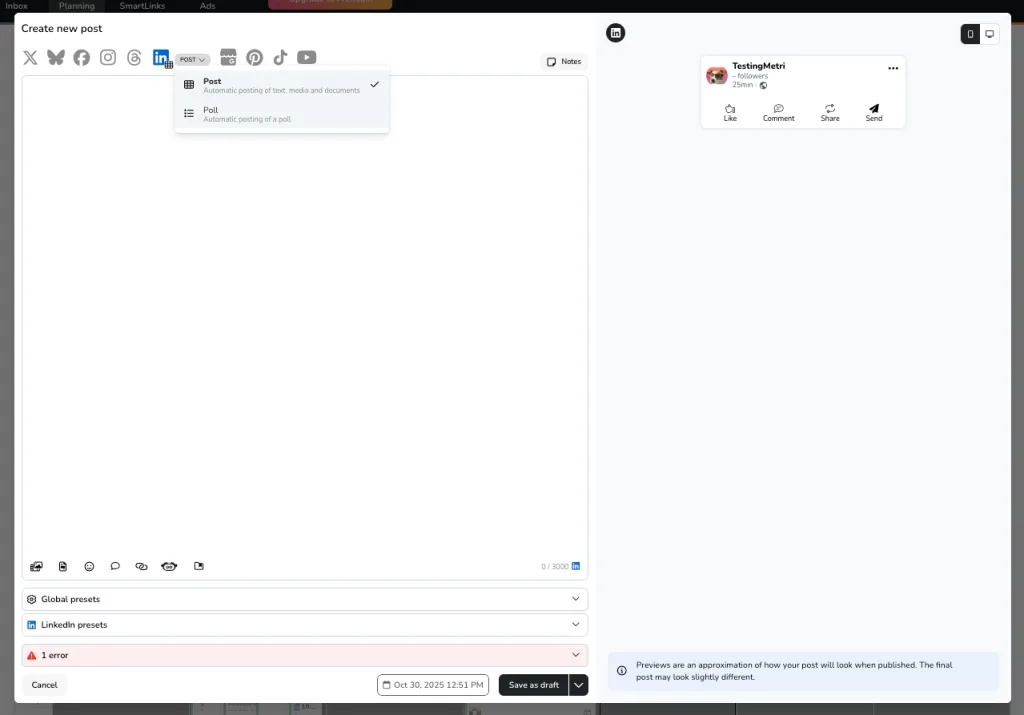This screenshot has width=1024, height=715.
Task: Open the Oct 30, 2025 date picker field
Action: point(434,685)
